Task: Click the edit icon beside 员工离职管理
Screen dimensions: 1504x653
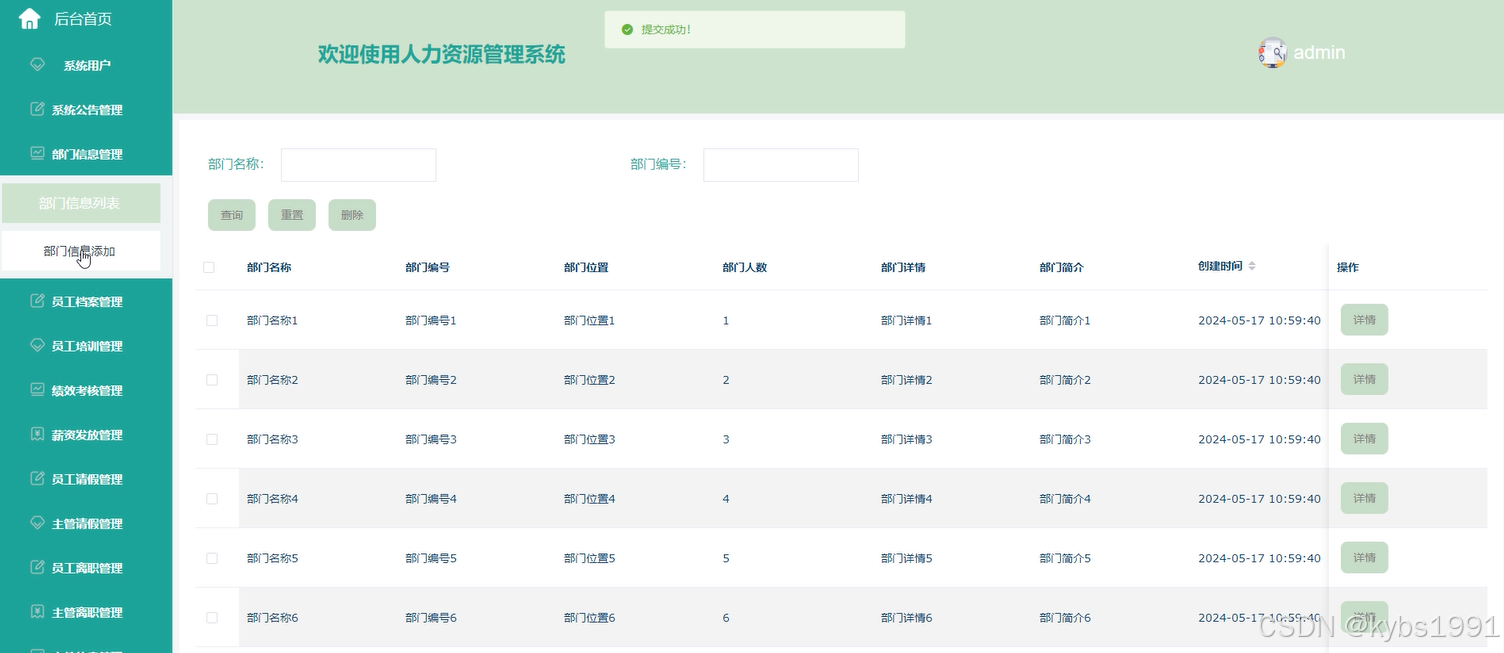Action: (37, 567)
